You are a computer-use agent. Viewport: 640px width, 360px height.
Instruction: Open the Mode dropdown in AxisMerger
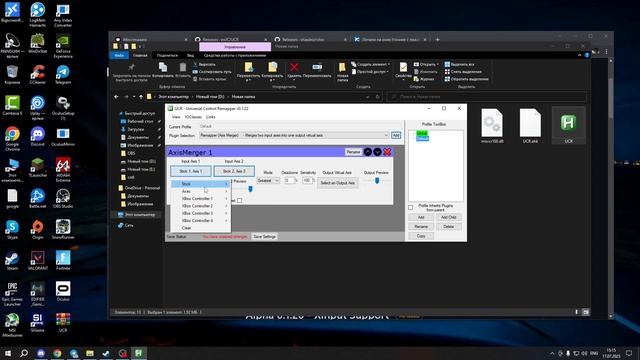tap(268, 180)
